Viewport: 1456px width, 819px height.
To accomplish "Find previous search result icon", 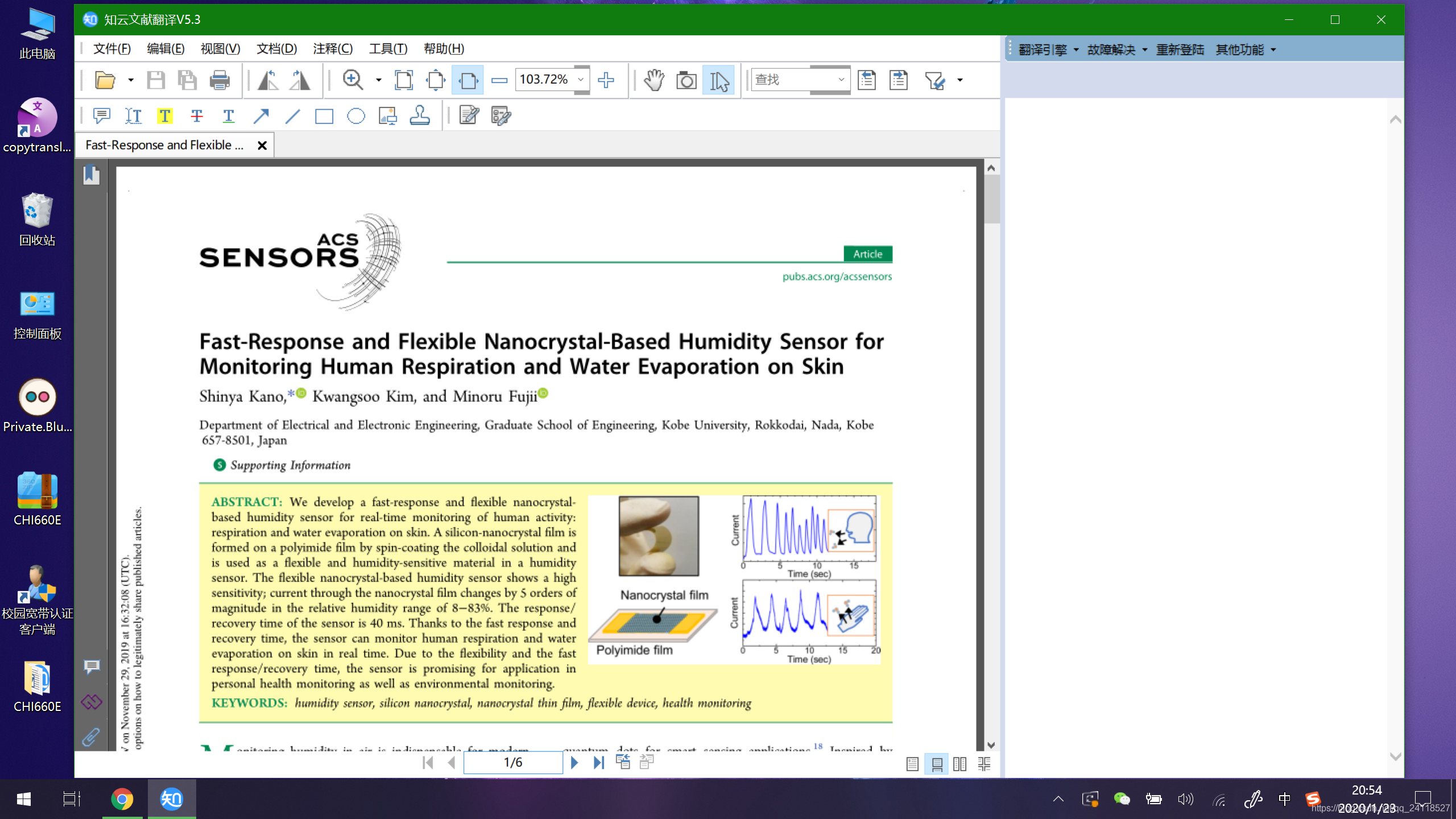I will click(x=866, y=80).
